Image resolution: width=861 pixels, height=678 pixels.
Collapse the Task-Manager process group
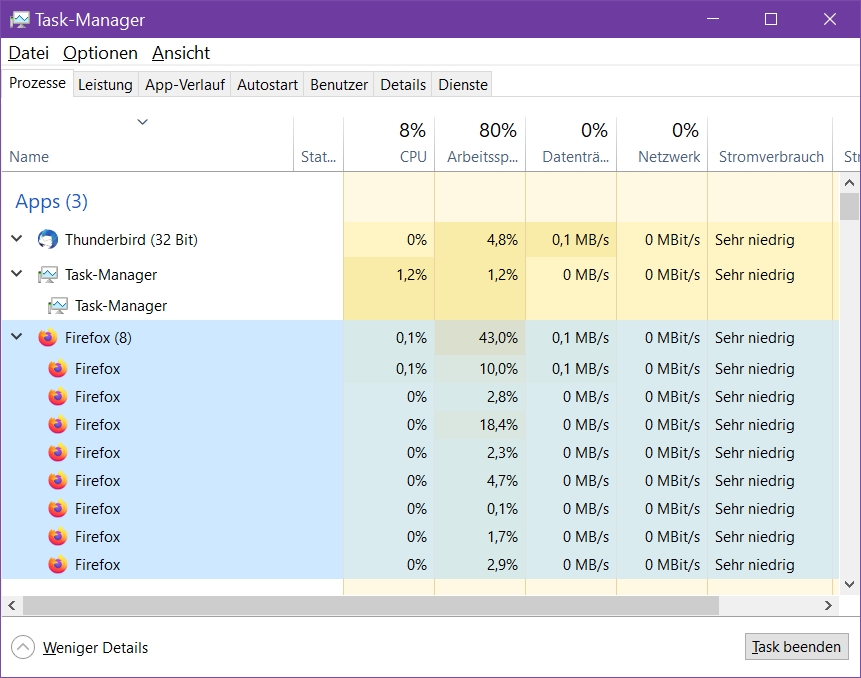16,275
